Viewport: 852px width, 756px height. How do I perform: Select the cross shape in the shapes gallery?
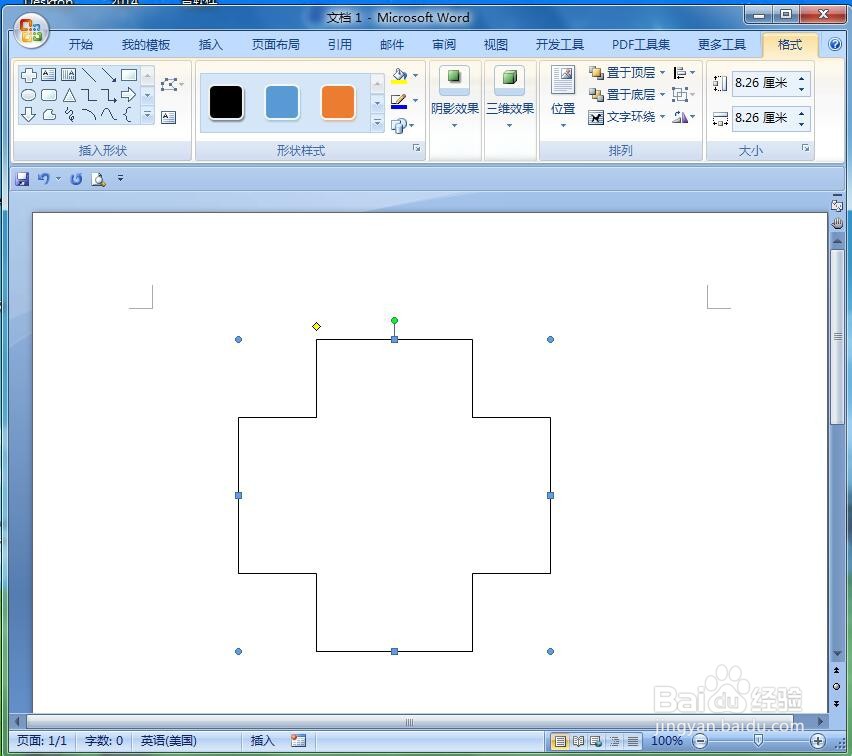click(x=28, y=75)
